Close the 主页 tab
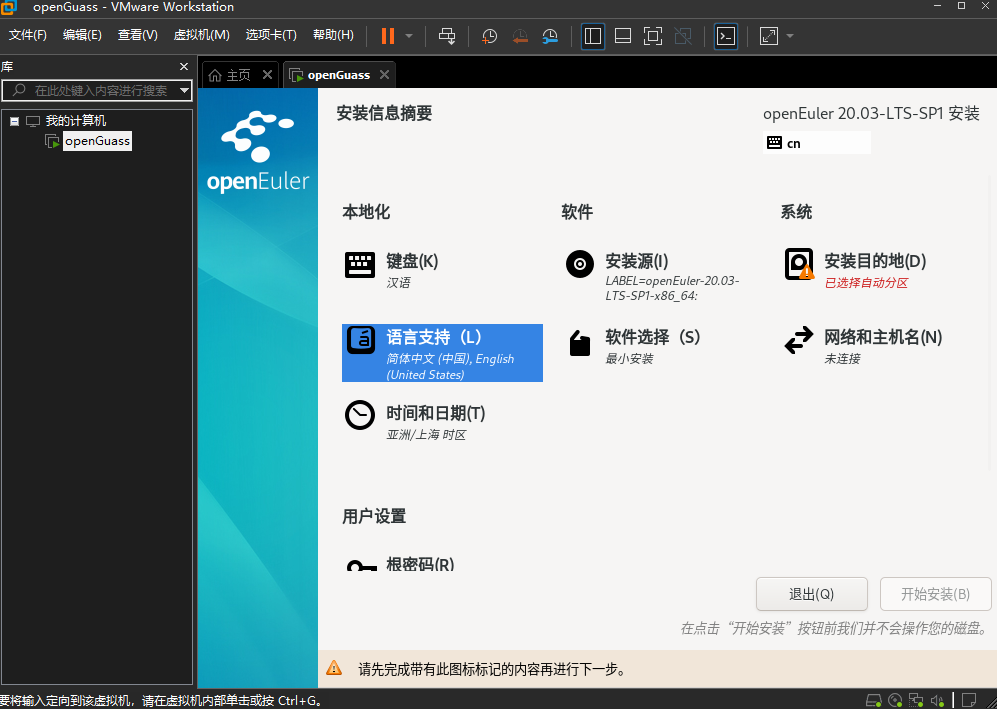Screen dimensions: 997x709 pyautogui.click(x=268, y=74)
